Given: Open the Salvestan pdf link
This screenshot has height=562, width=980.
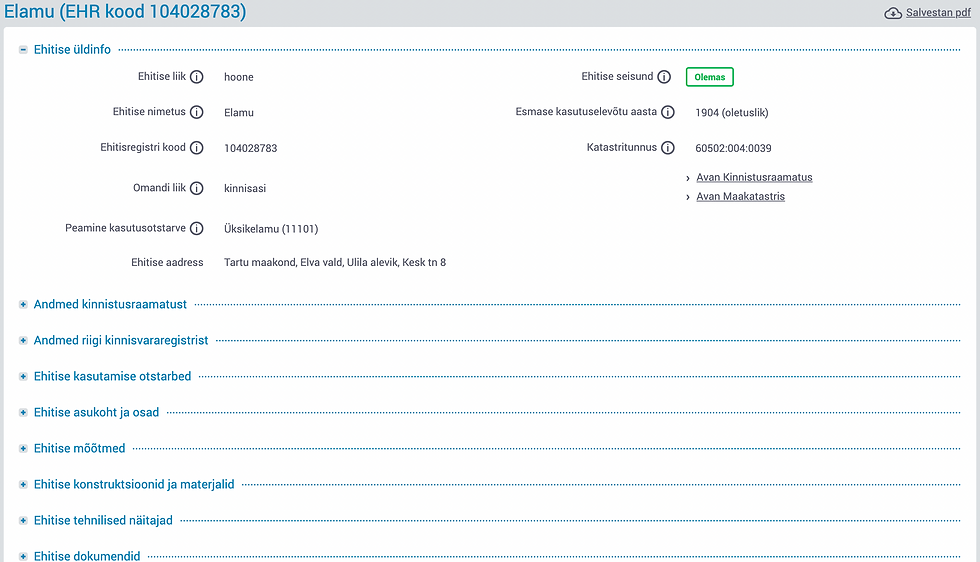Looking at the screenshot, I should (938, 13).
